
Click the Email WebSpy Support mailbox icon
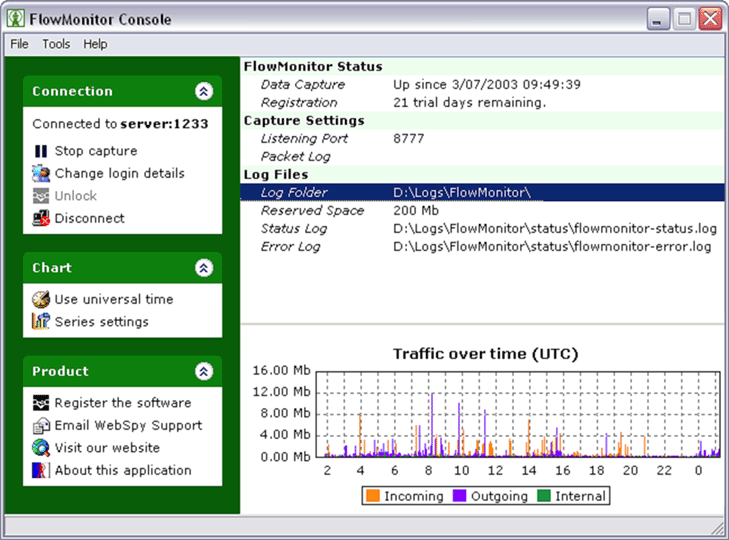(x=41, y=425)
